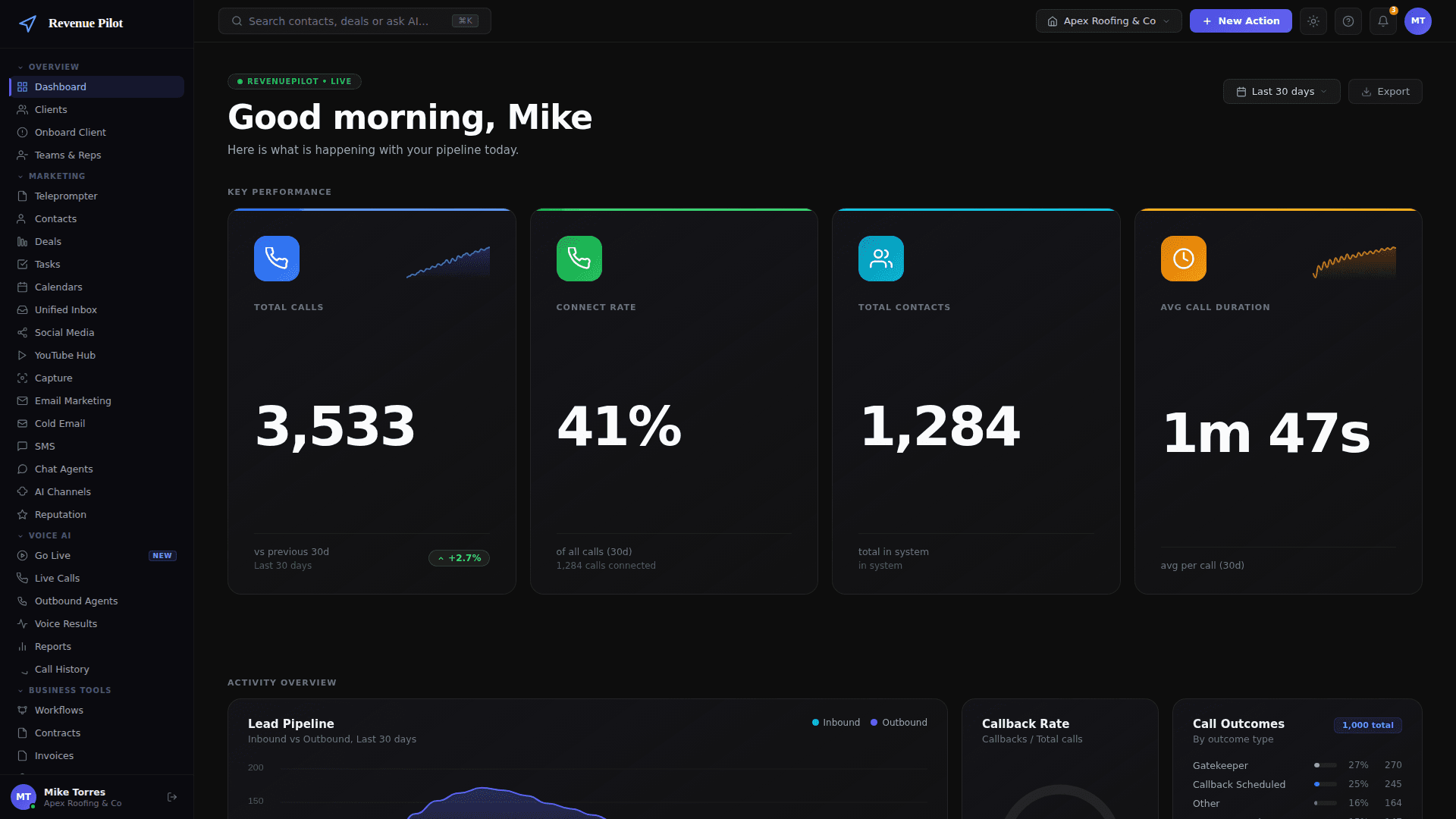This screenshot has width=1456, height=819.
Task: Click the Callback Scheduled outcome progress bar
Action: pos(1326,784)
